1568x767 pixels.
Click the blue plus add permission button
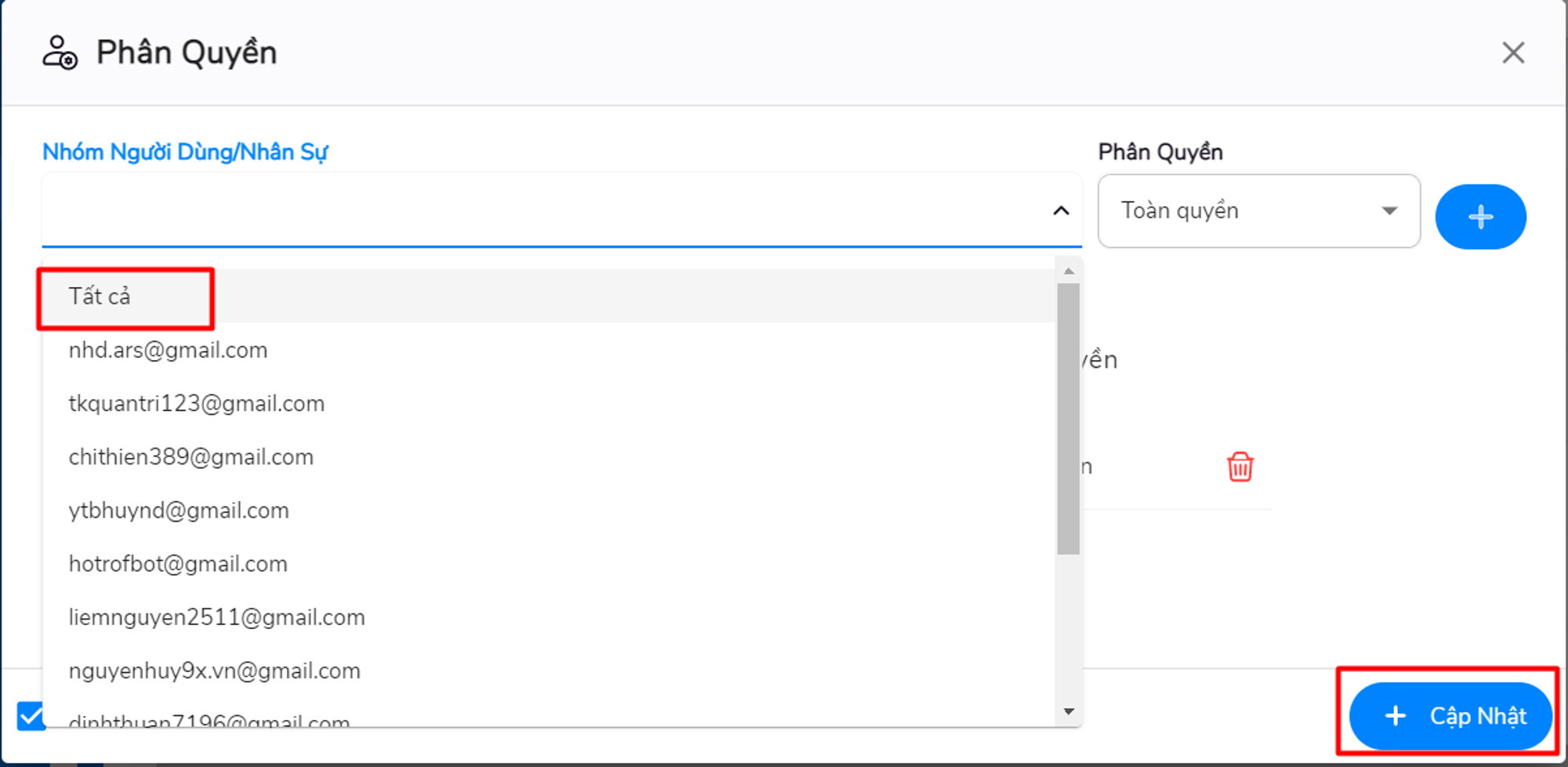click(1480, 217)
